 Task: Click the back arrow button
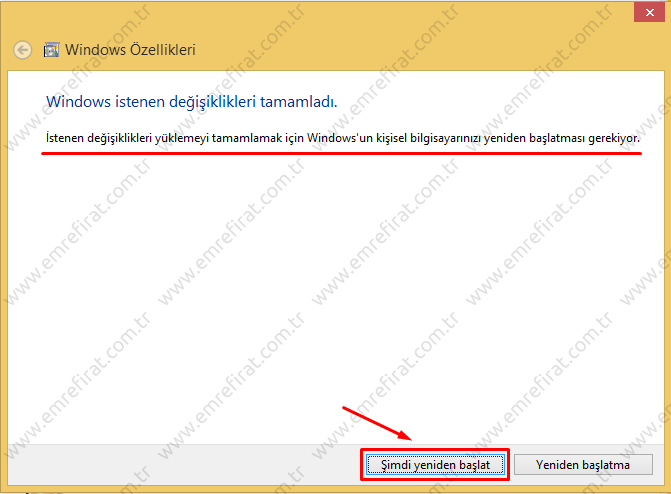coord(23,49)
